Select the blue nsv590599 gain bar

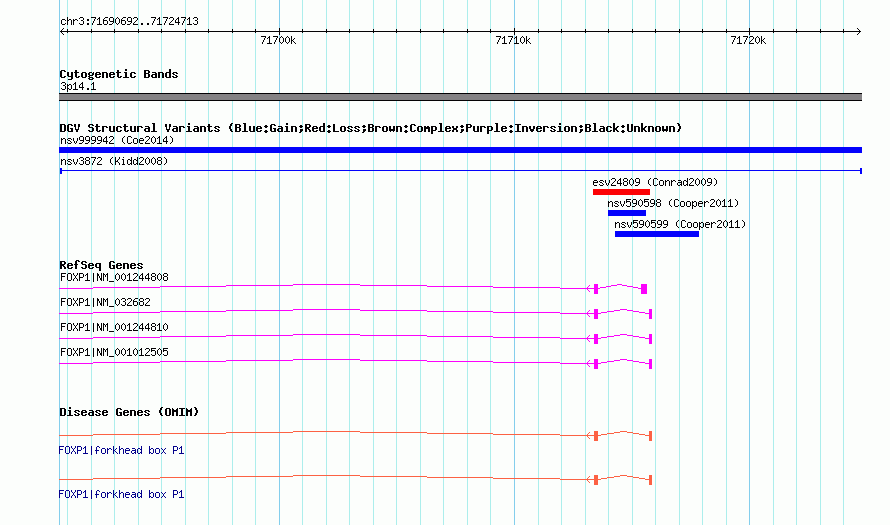click(657, 234)
